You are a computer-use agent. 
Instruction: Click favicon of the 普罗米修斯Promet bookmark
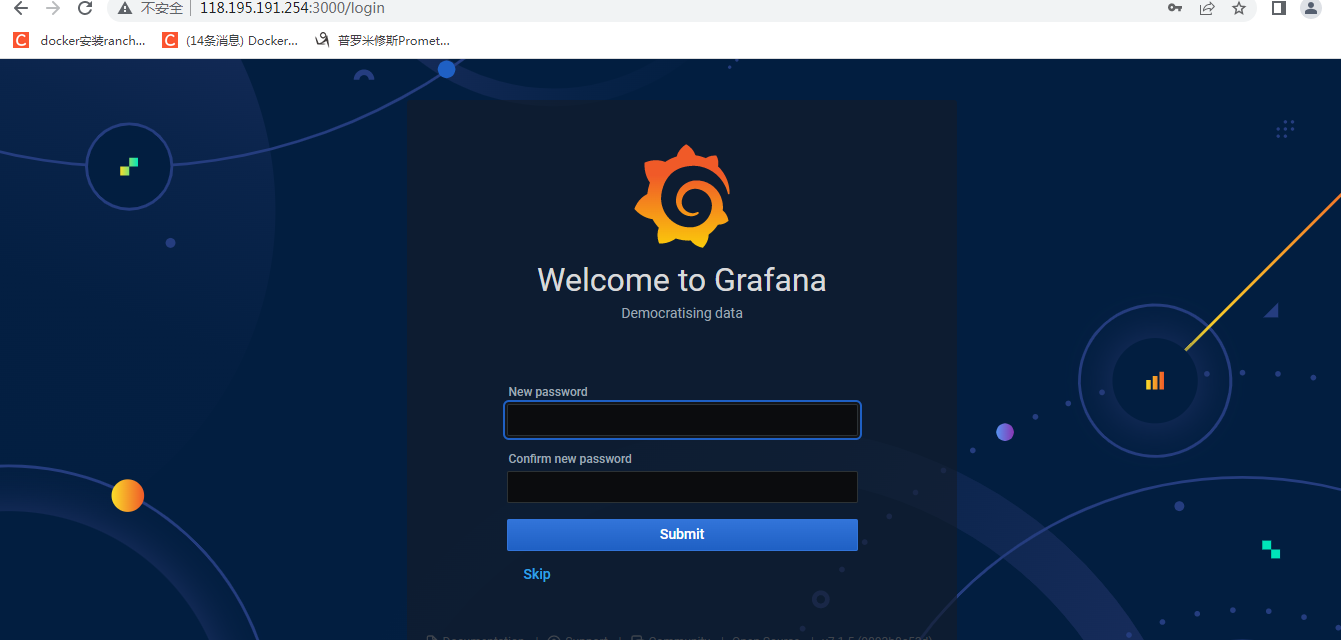click(x=322, y=40)
